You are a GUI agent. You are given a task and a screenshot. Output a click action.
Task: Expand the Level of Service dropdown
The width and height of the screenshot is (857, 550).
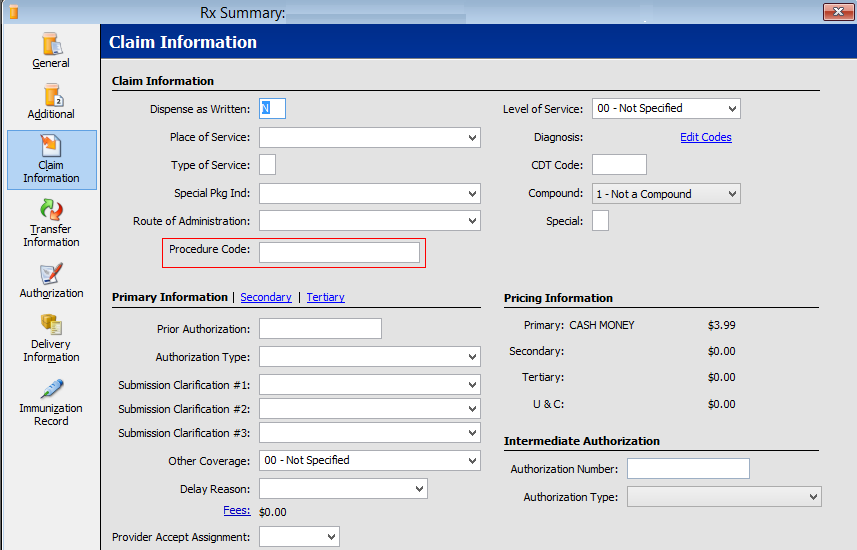click(666, 108)
